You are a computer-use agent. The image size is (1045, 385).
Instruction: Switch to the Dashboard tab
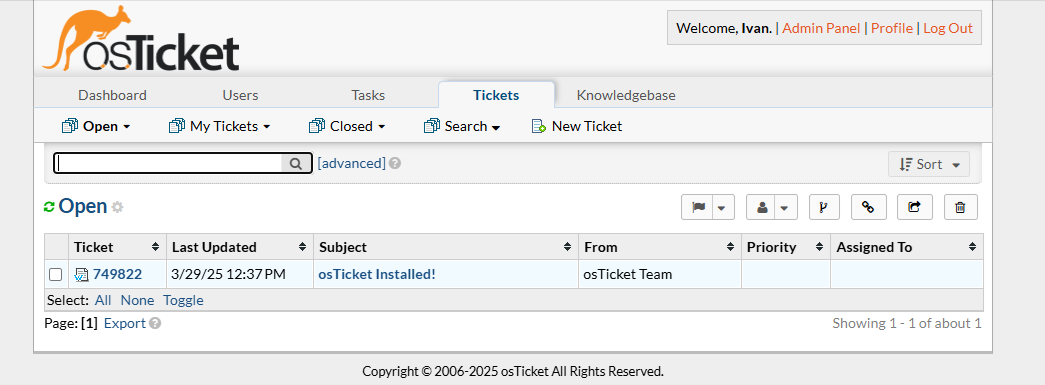click(x=112, y=95)
